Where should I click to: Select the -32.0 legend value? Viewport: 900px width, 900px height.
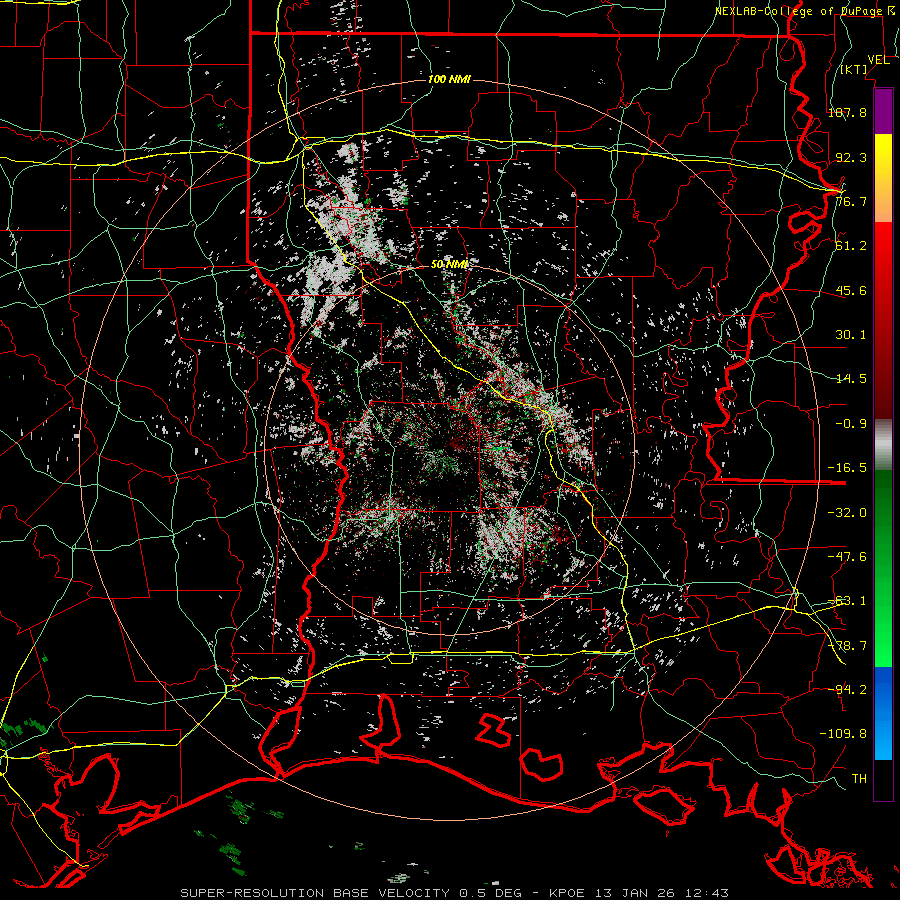pos(847,513)
